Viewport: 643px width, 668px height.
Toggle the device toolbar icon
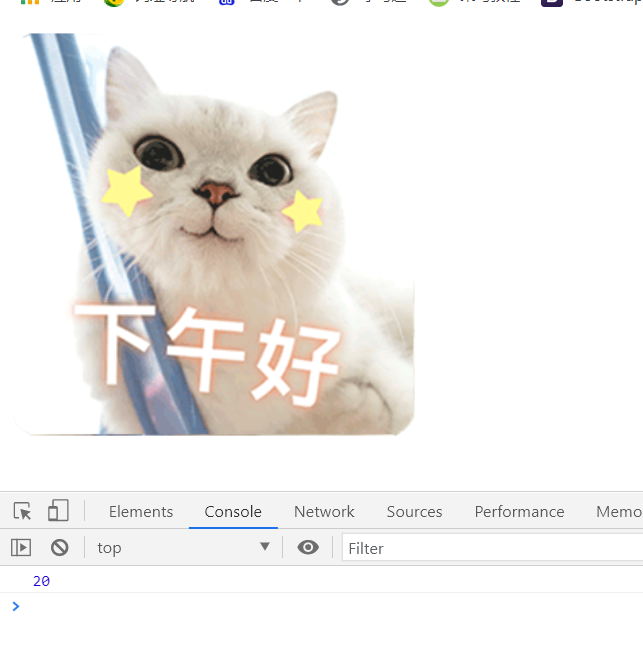(x=58, y=510)
